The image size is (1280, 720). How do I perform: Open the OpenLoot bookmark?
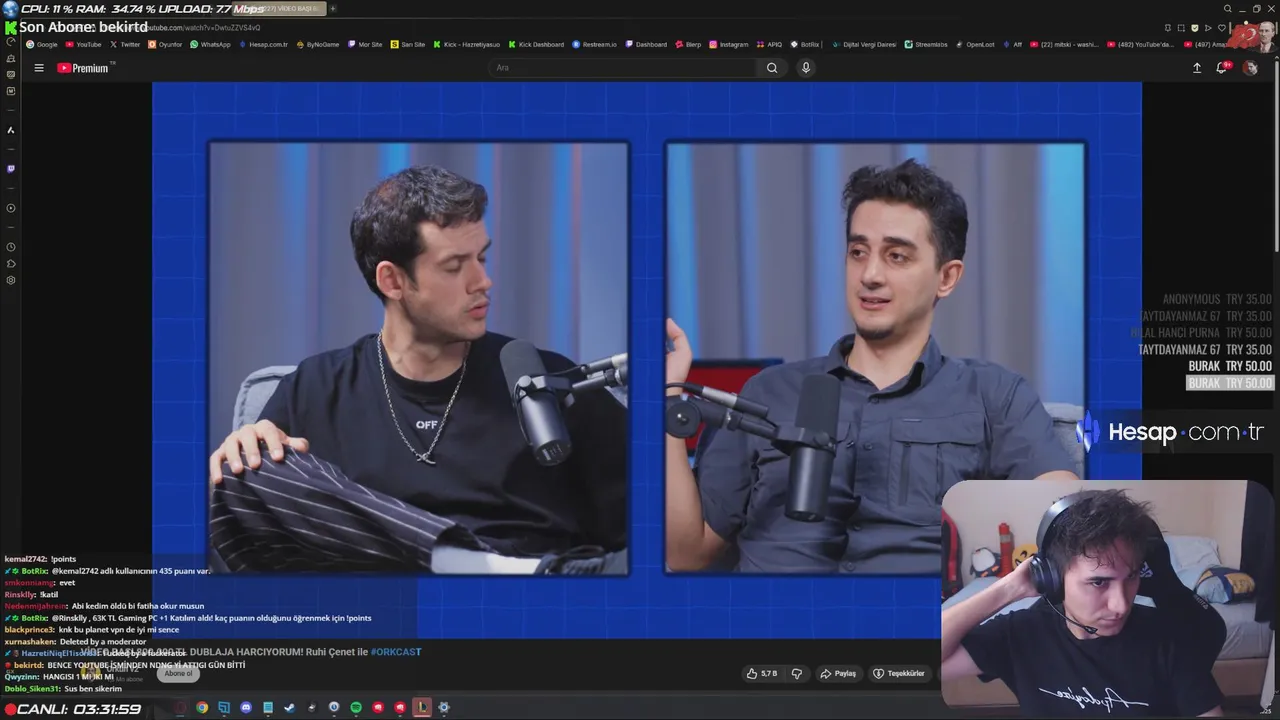pyautogui.click(x=975, y=44)
